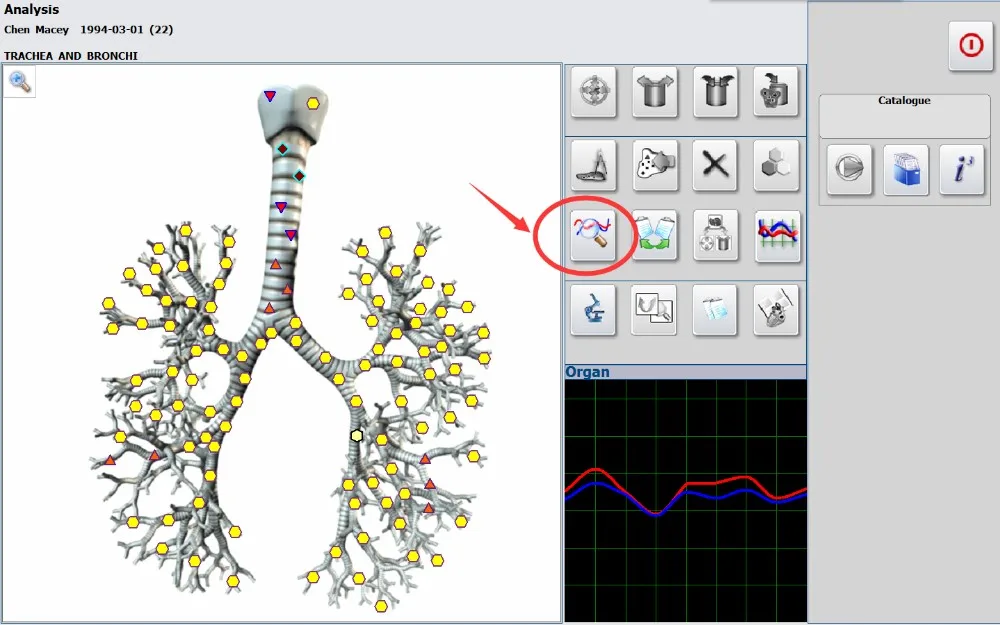Select the black X delete icon
The image size is (1000, 625).
[x=715, y=165]
